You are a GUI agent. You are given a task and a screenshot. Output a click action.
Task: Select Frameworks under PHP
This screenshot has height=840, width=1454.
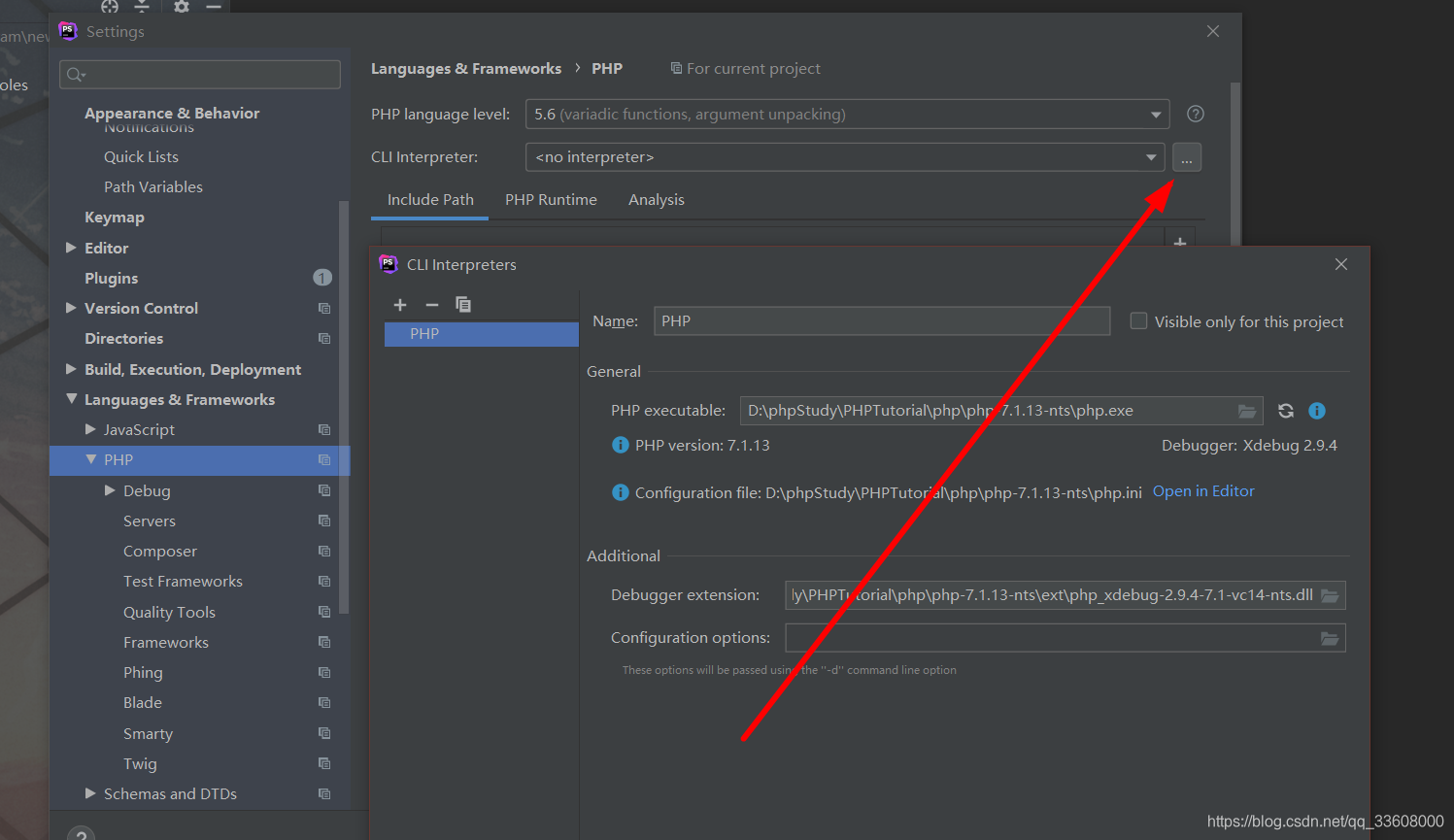pyautogui.click(x=166, y=643)
